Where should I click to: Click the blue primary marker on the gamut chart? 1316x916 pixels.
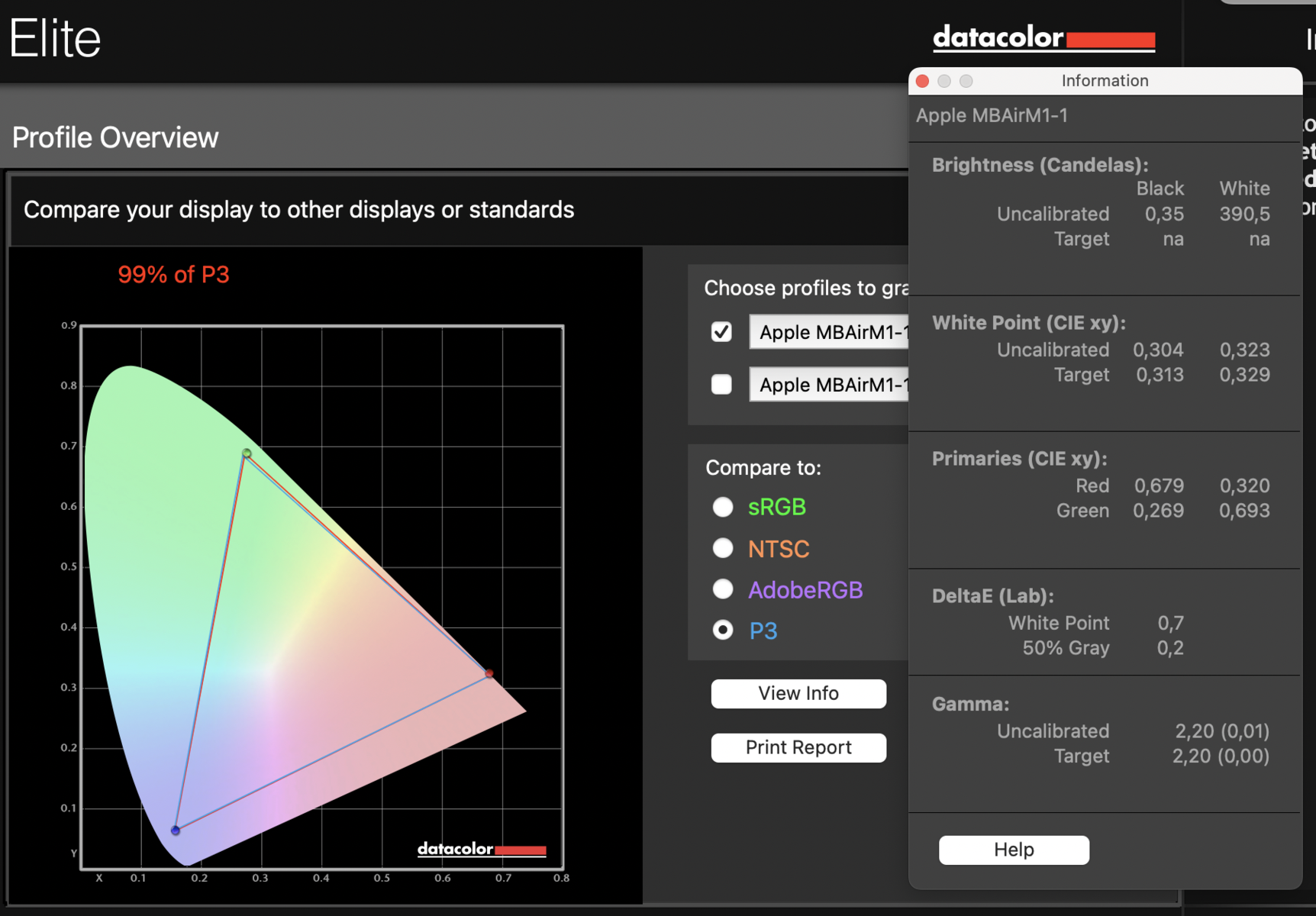click(176, 830)
